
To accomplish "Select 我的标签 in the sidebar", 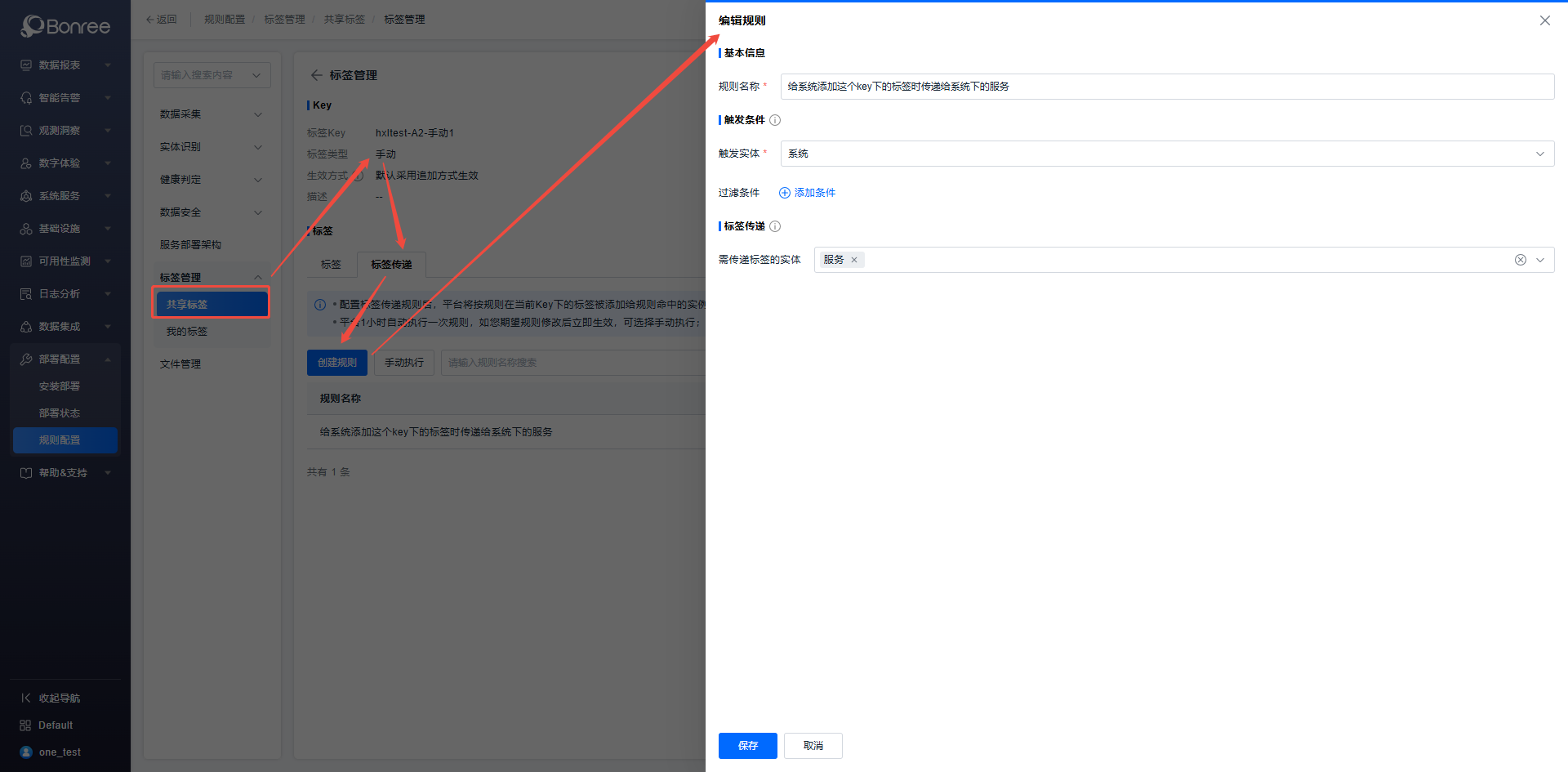I will point(187,332).
